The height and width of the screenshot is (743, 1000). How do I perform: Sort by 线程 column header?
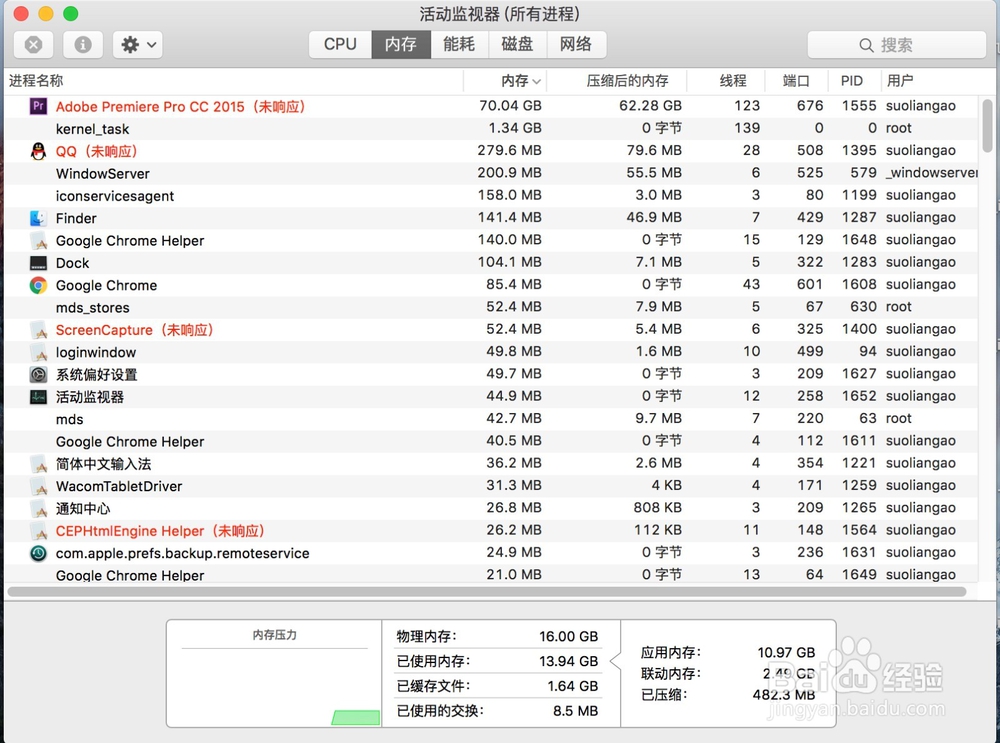[x=726, y=81]
